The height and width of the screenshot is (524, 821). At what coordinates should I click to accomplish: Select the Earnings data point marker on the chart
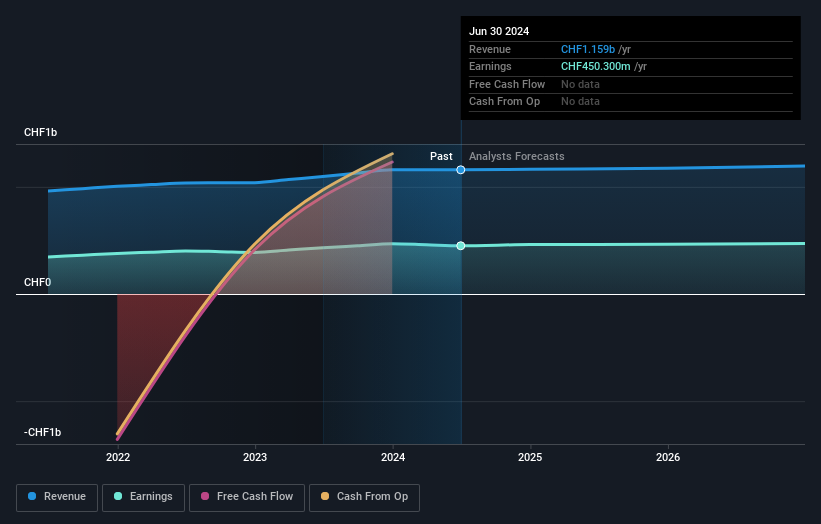[461, 246]
